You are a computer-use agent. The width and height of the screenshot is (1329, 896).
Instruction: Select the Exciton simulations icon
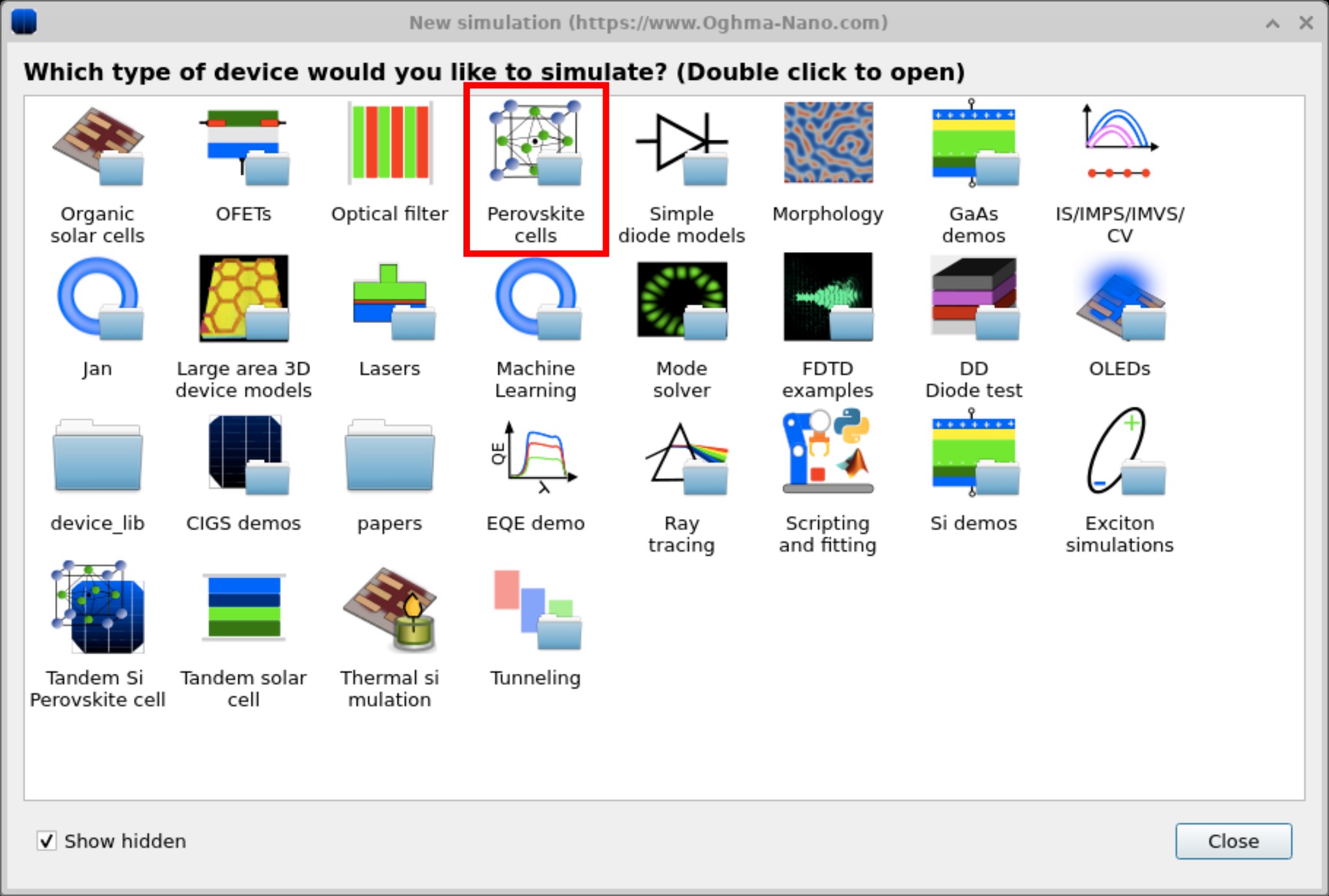(x=1119, y=452)
